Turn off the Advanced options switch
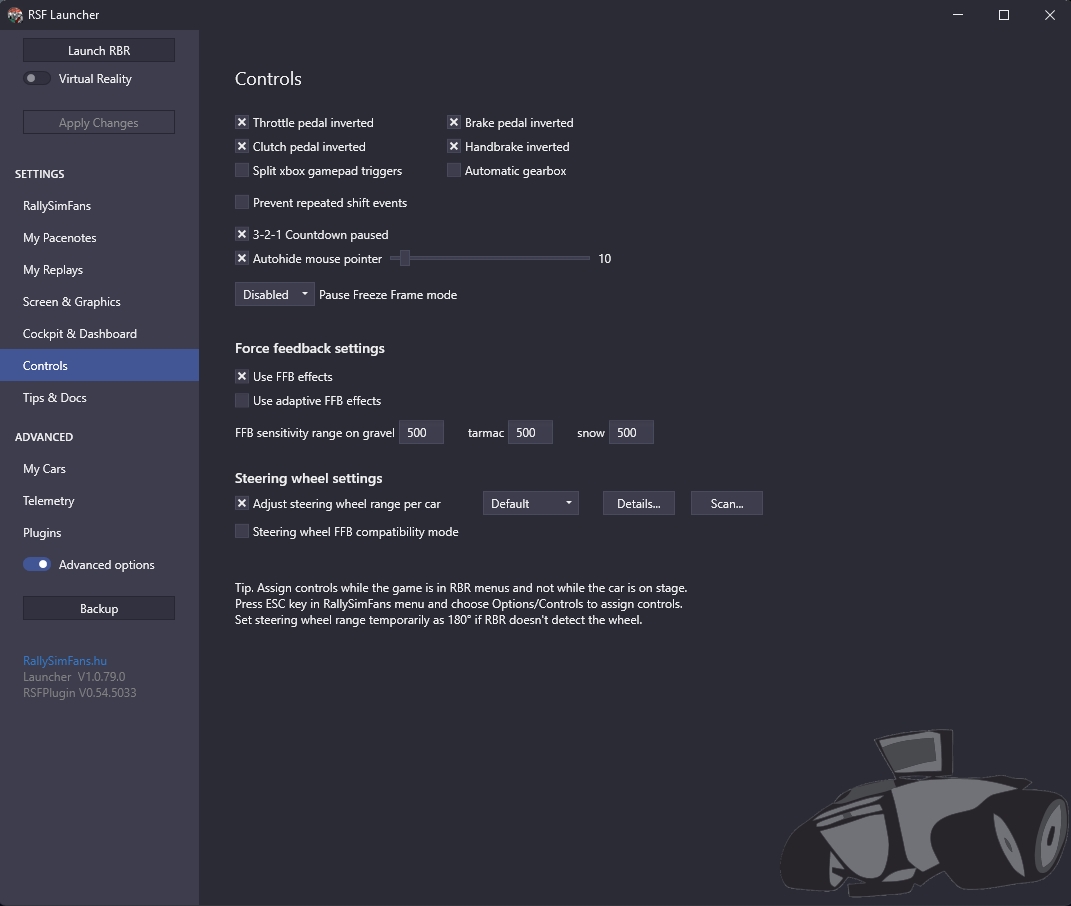This screenshot has height=906, width=1071. click(37, 565)
